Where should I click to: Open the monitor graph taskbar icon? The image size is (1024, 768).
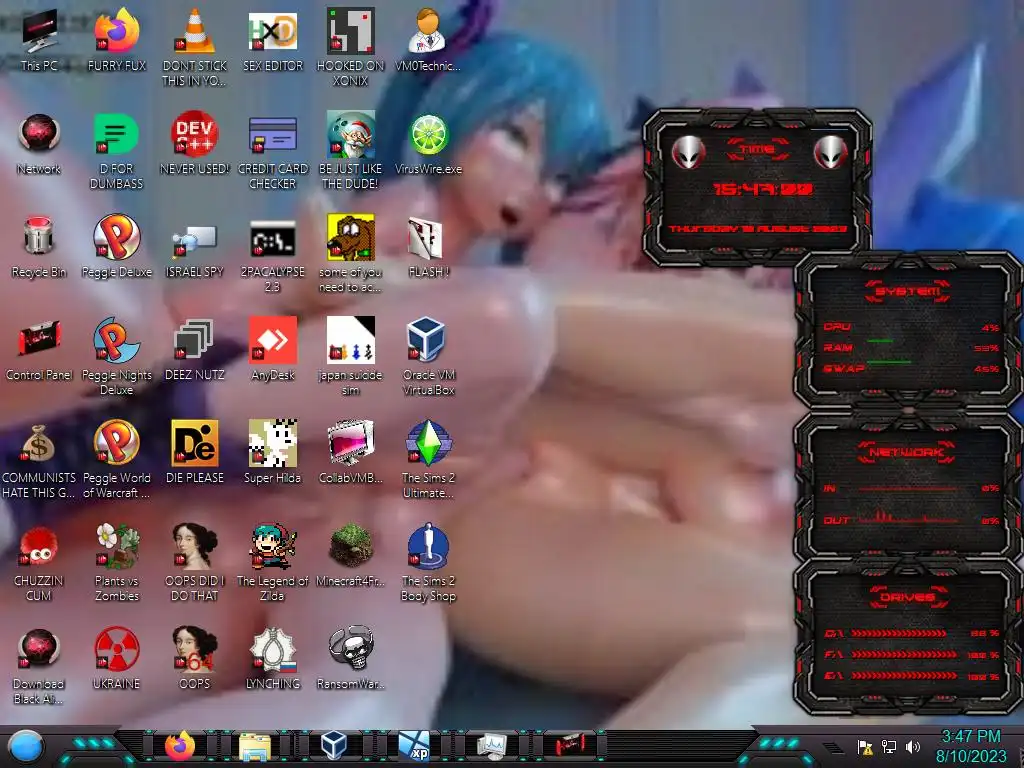pos(492,746)
